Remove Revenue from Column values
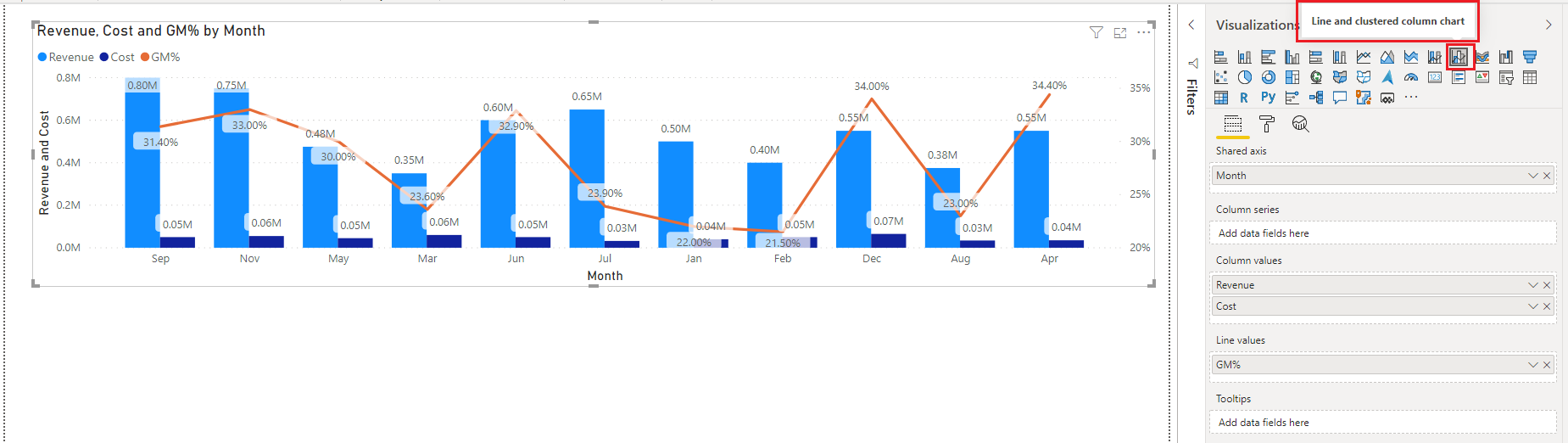Viewport: 1568px width, 443px height. pyautogui.click(x=1547, y=285)
